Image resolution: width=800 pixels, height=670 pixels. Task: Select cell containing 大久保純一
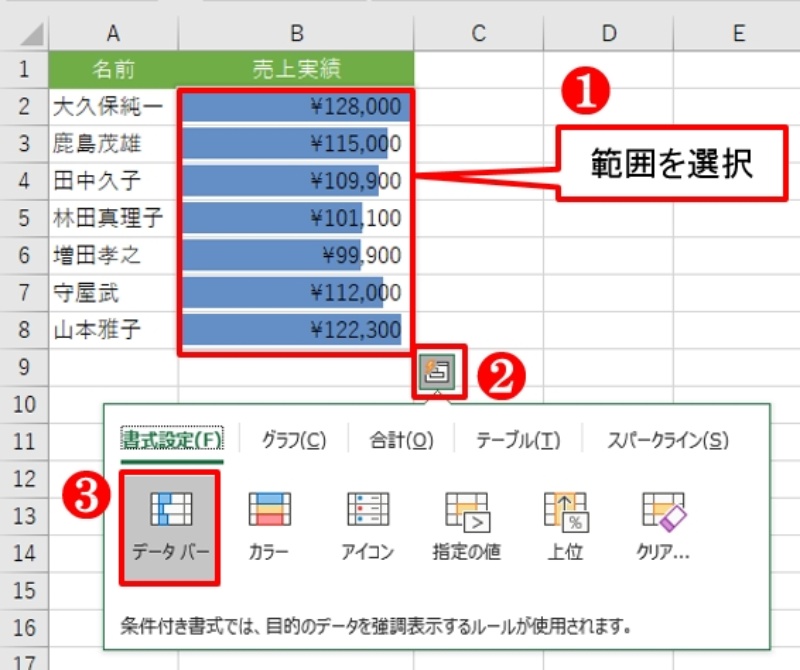113,107
